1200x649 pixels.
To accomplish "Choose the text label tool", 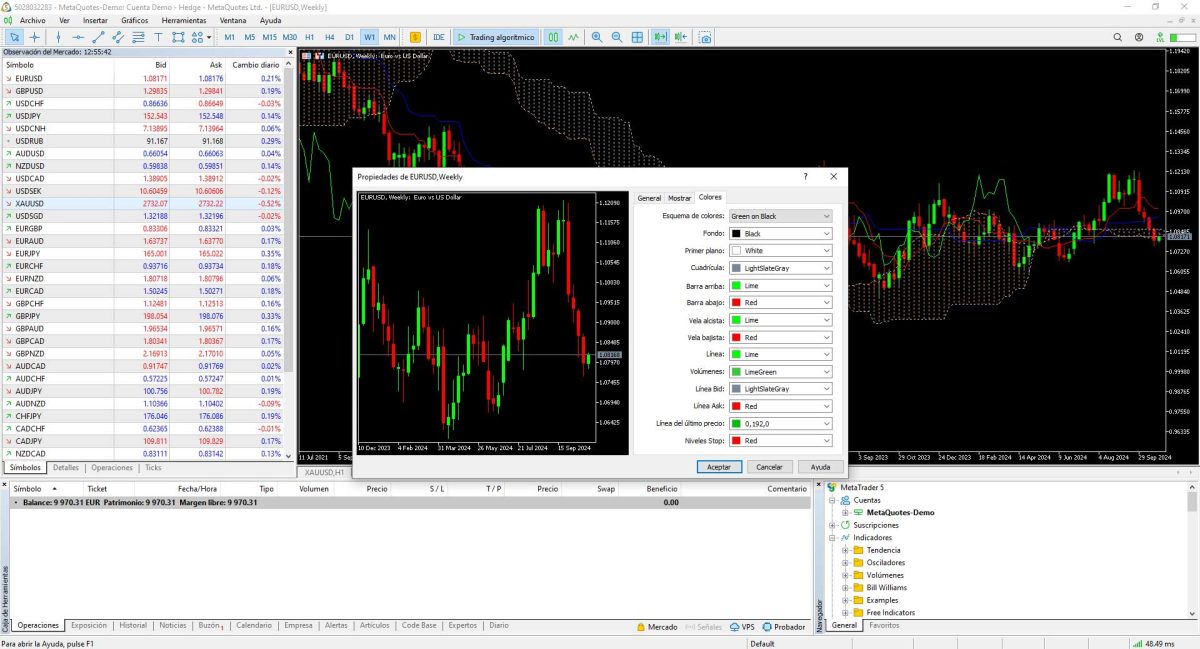I will pos(158,37).
